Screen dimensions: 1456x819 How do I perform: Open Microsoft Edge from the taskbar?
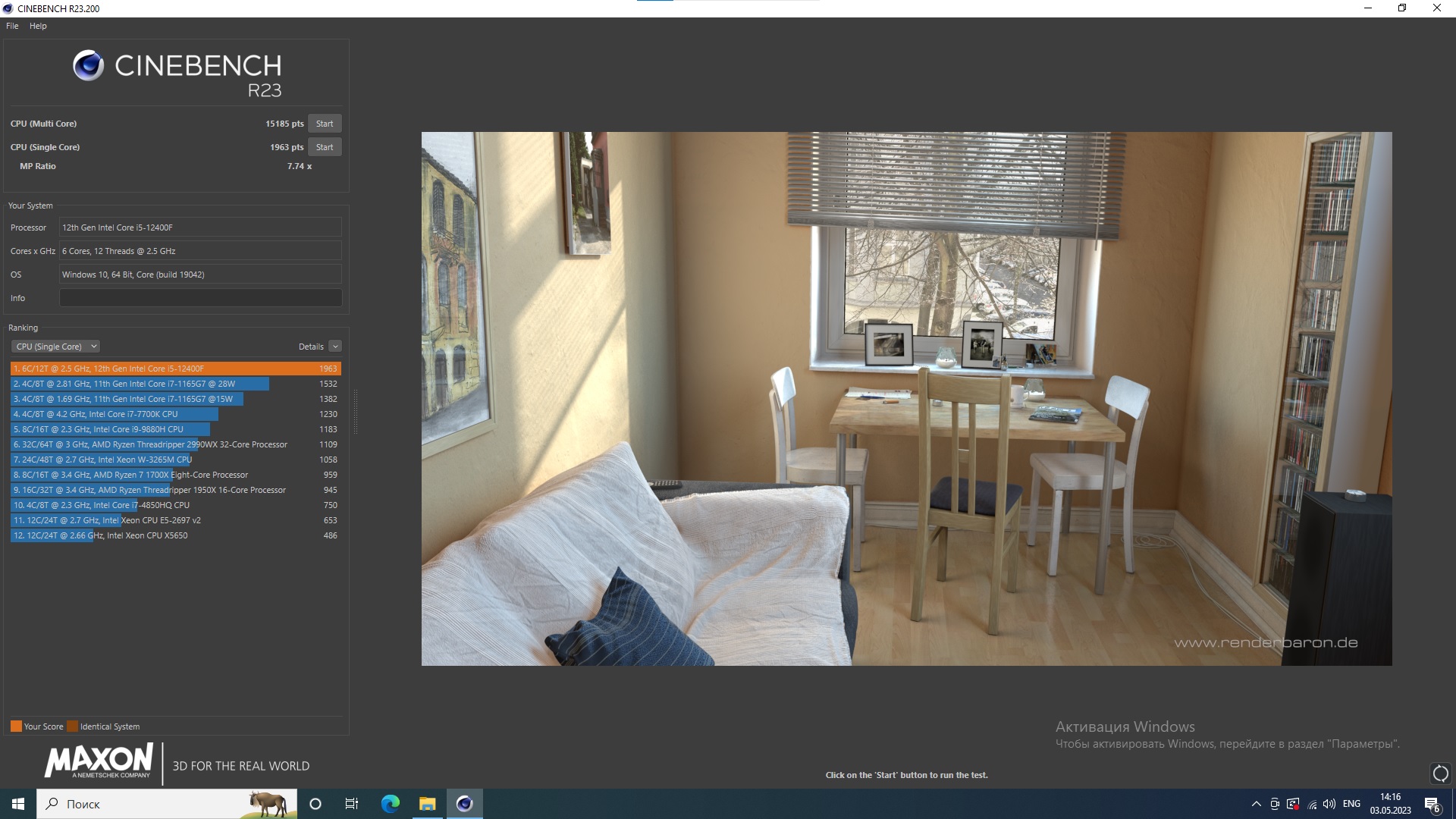[391, 804]
